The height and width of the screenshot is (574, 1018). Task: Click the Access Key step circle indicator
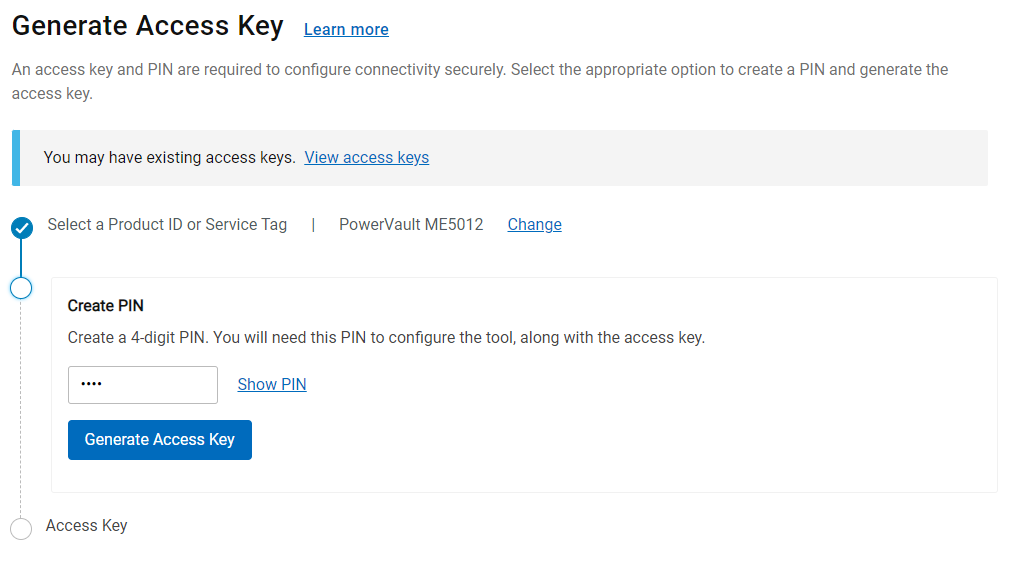21,528
